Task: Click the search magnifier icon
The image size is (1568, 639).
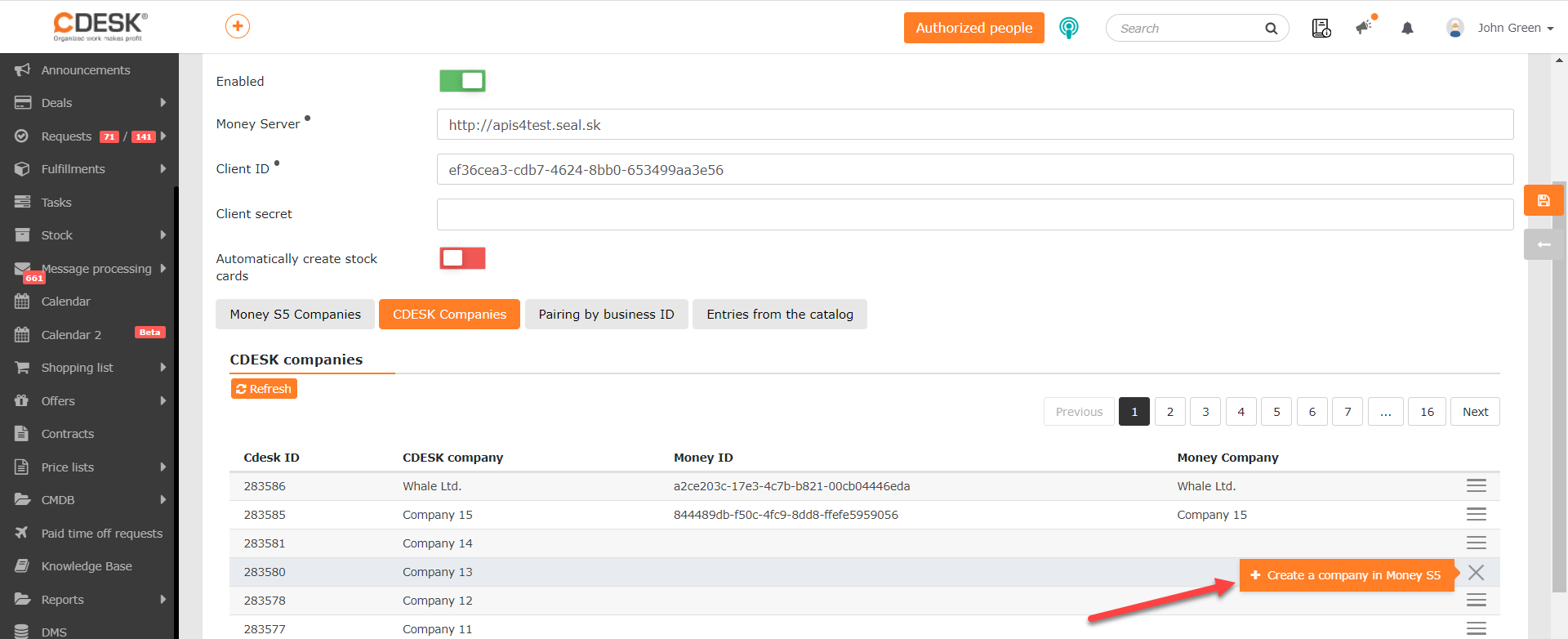Action: pos(1271,29)
